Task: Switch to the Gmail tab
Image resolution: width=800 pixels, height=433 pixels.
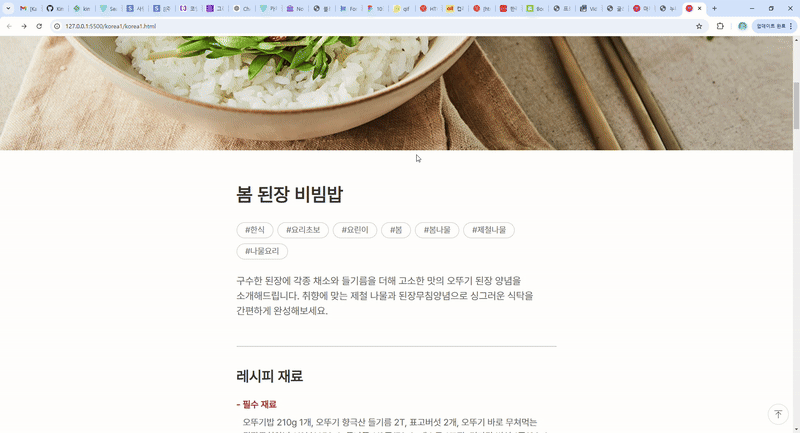Action: (x=28, y=9)
